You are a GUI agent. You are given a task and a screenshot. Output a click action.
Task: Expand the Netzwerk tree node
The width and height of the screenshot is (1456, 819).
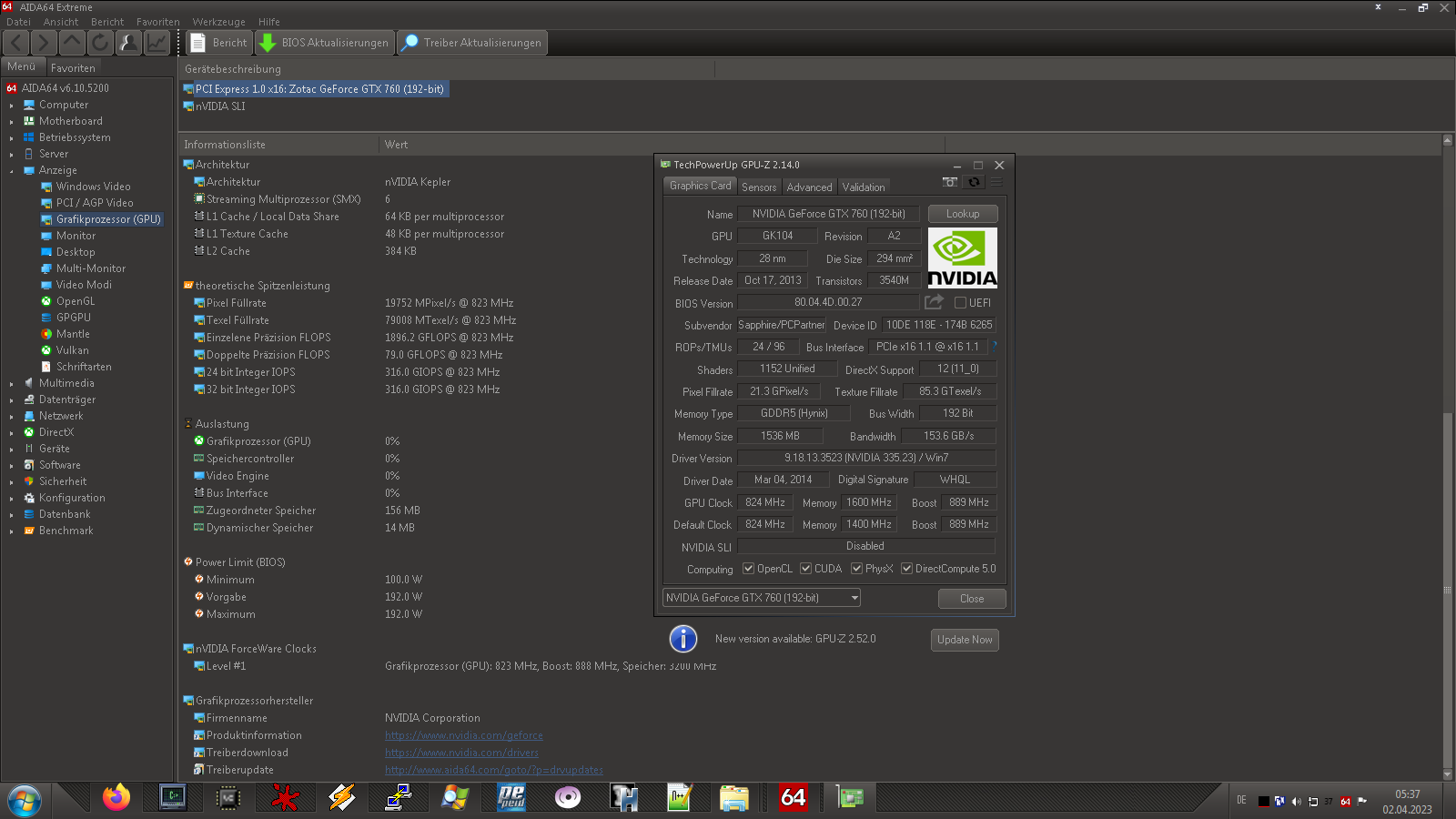coord(12,416)
